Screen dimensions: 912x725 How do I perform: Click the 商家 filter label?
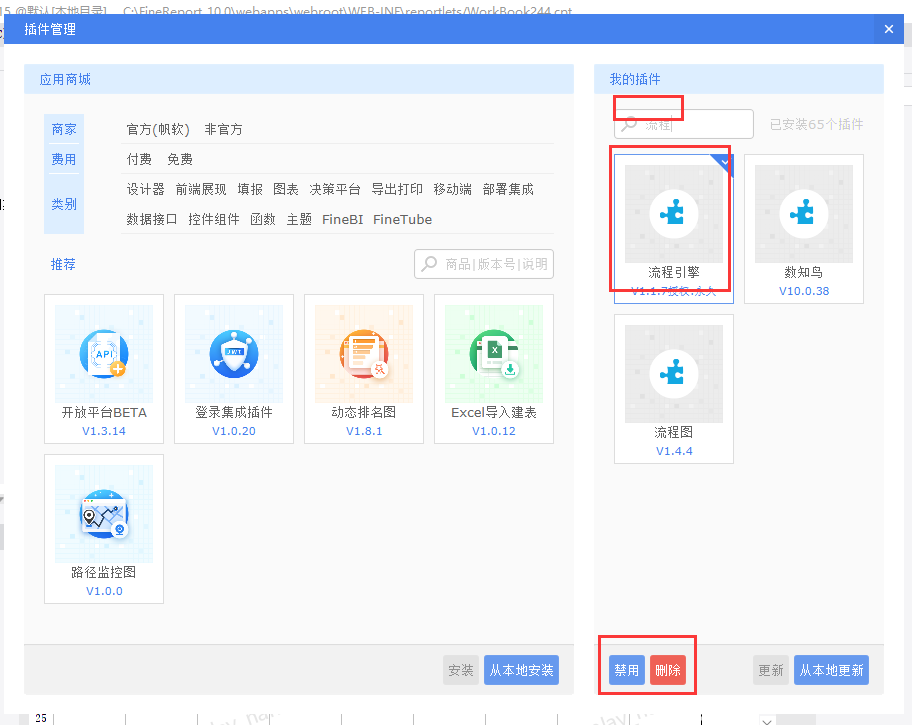(x=64, y=129)
